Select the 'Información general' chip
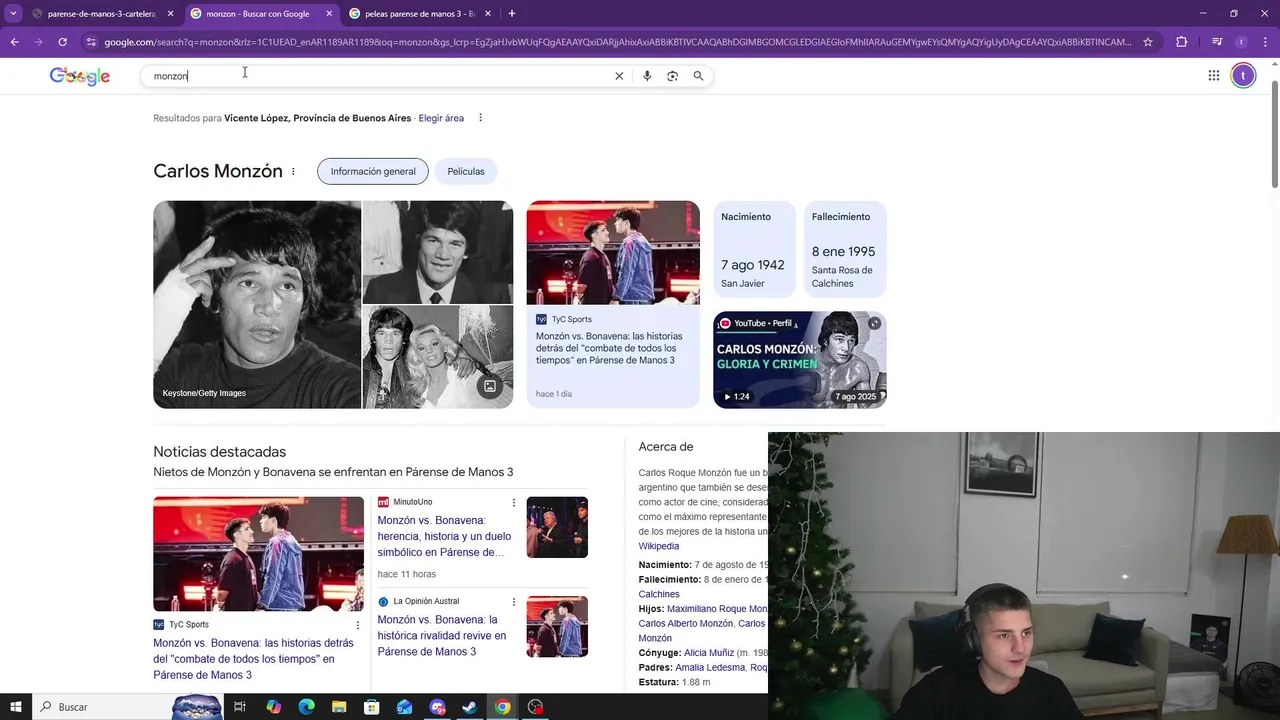This screenshot has height=720, width=1280. (373, 172)
